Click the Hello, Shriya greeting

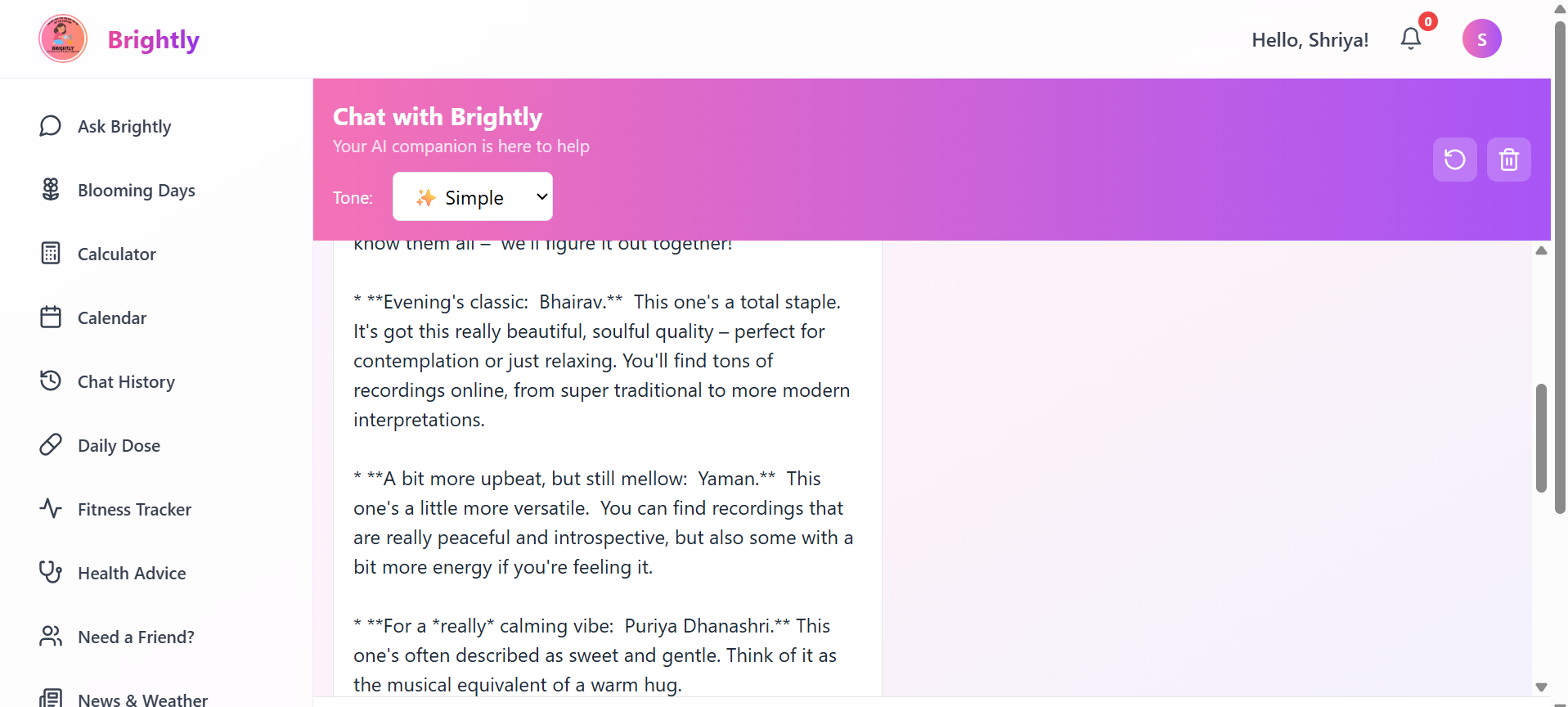(1310, 38)
